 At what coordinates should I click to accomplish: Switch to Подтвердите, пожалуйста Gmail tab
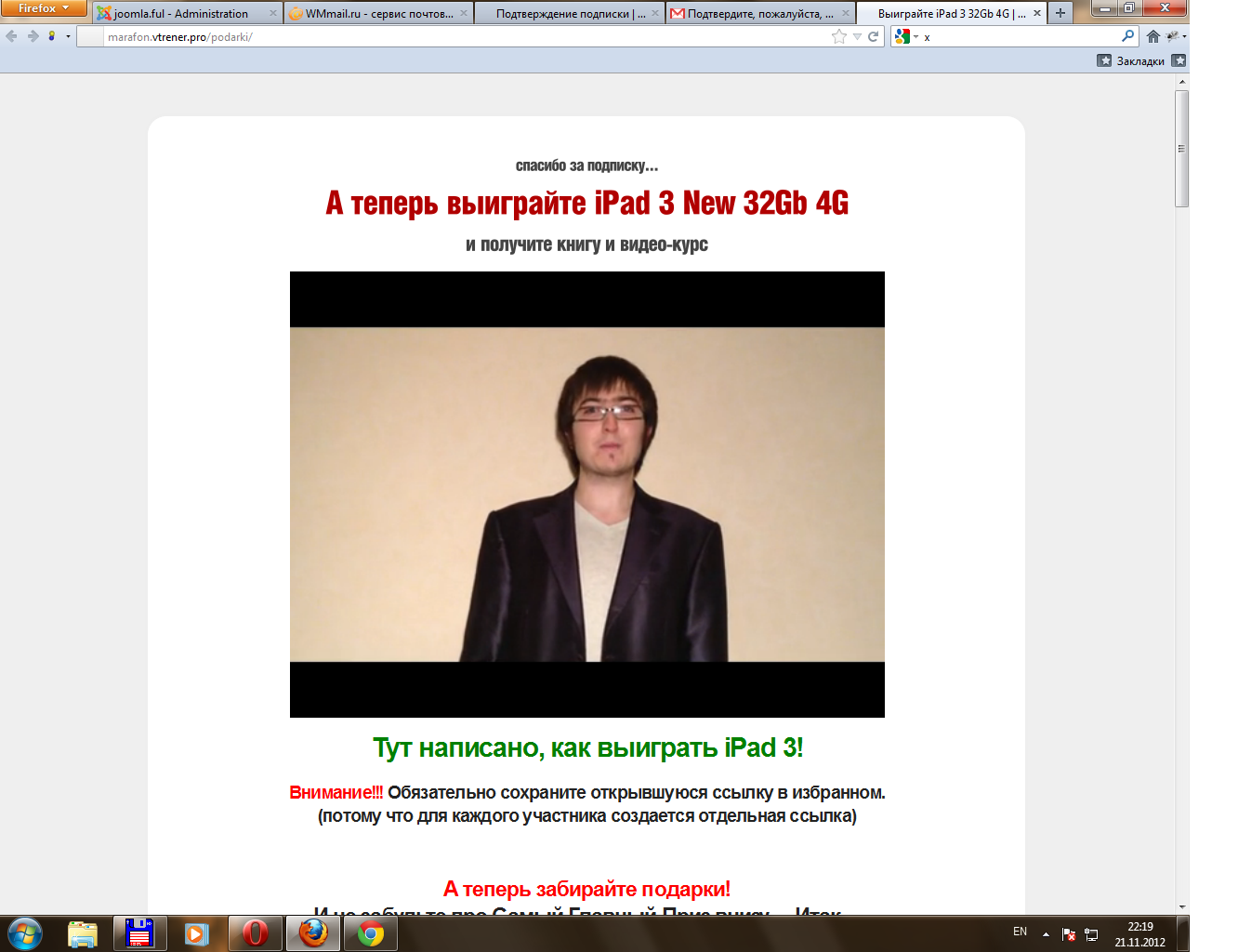[760, 14]
